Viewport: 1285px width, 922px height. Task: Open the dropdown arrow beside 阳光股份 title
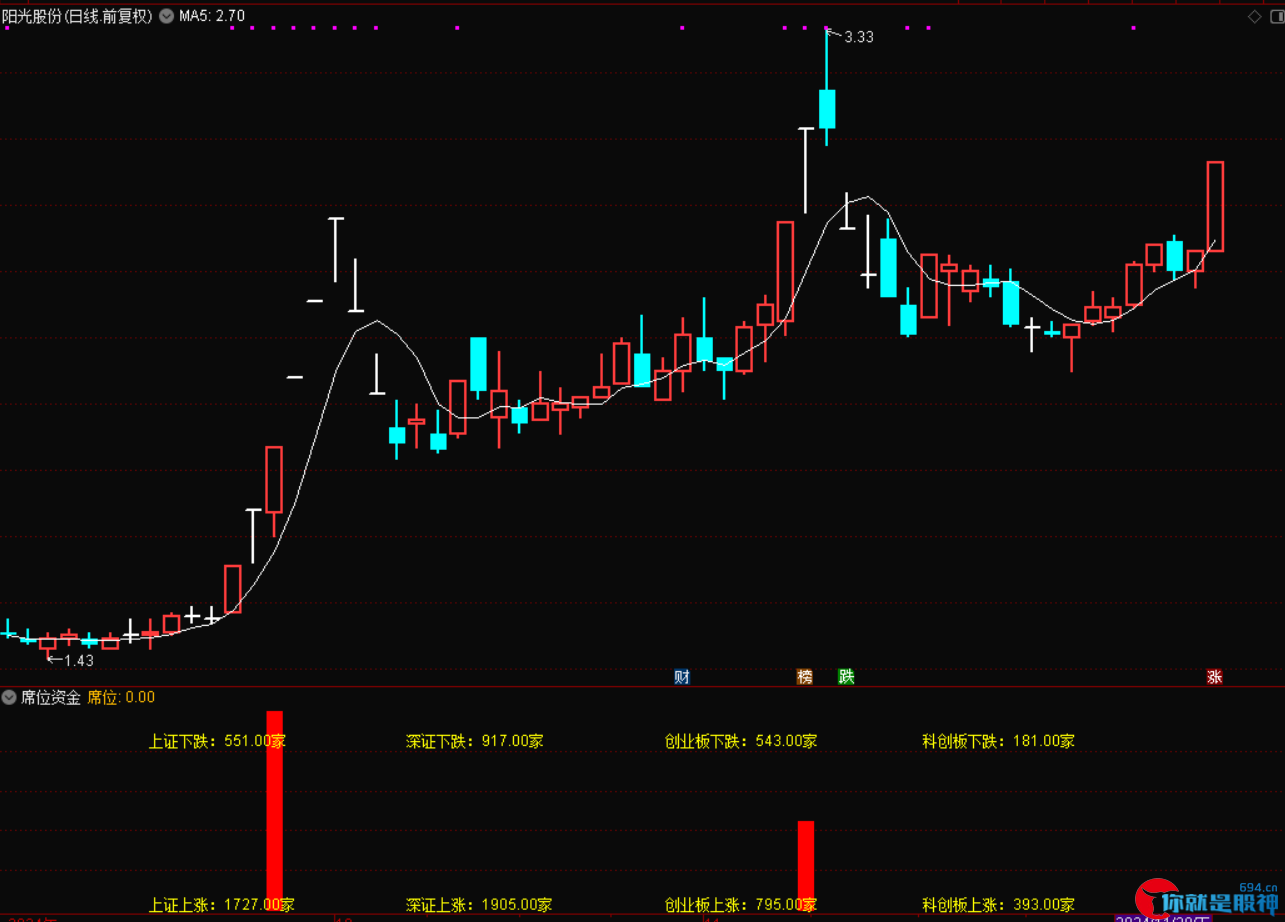[x=166, y=16]
